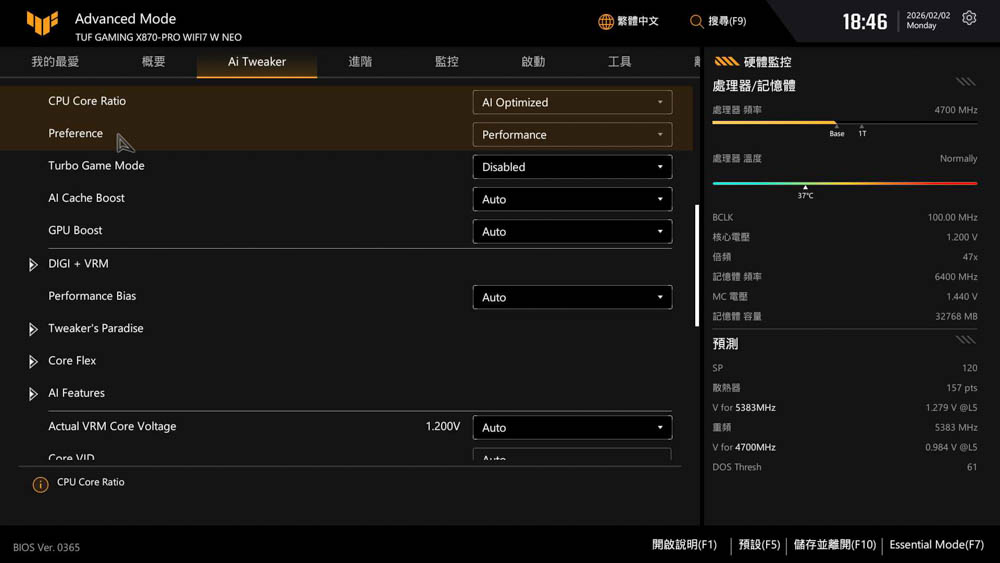Viewport: 1000px width, 563px height.
Task: Expand the AI Features submenu
Action: (33, 394)
